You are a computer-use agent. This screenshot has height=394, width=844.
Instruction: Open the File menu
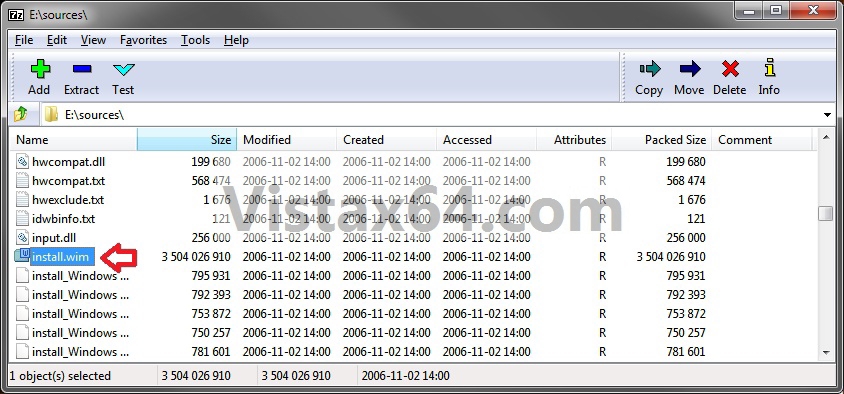click(24, 40)
